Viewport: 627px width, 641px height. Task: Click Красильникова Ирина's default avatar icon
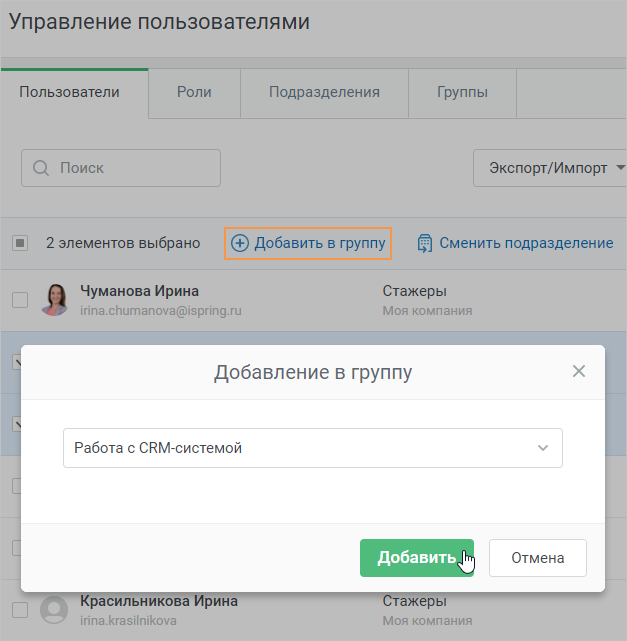(x=54, y=610)
